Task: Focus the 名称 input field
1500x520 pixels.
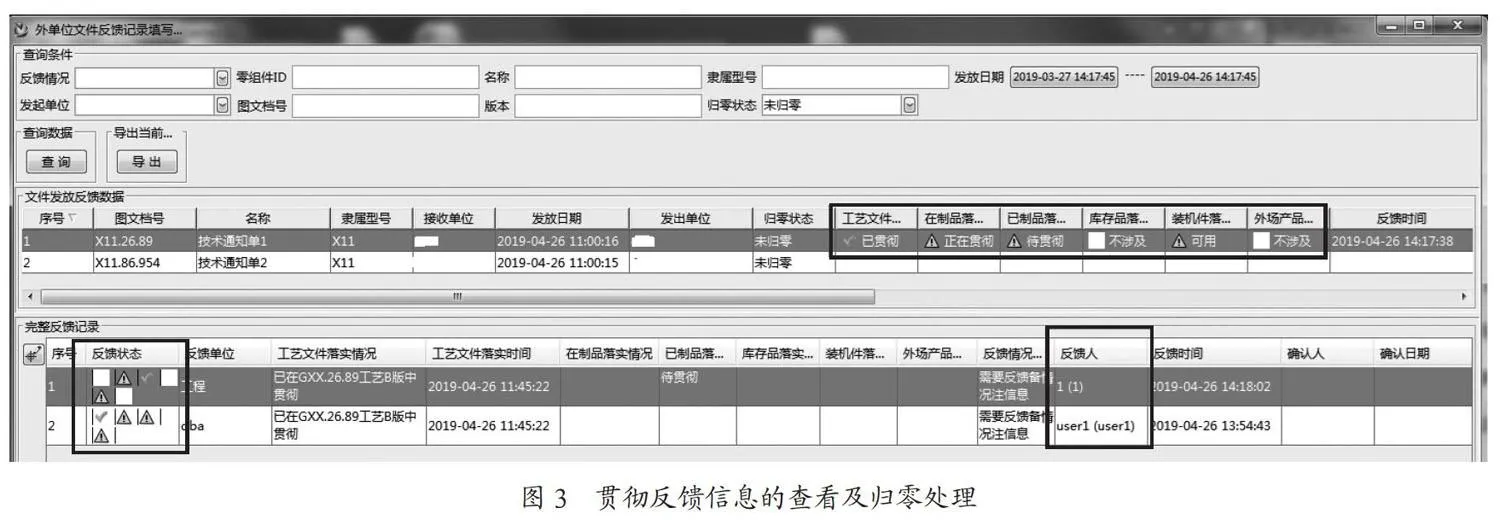Action: [x=608, y=78]
